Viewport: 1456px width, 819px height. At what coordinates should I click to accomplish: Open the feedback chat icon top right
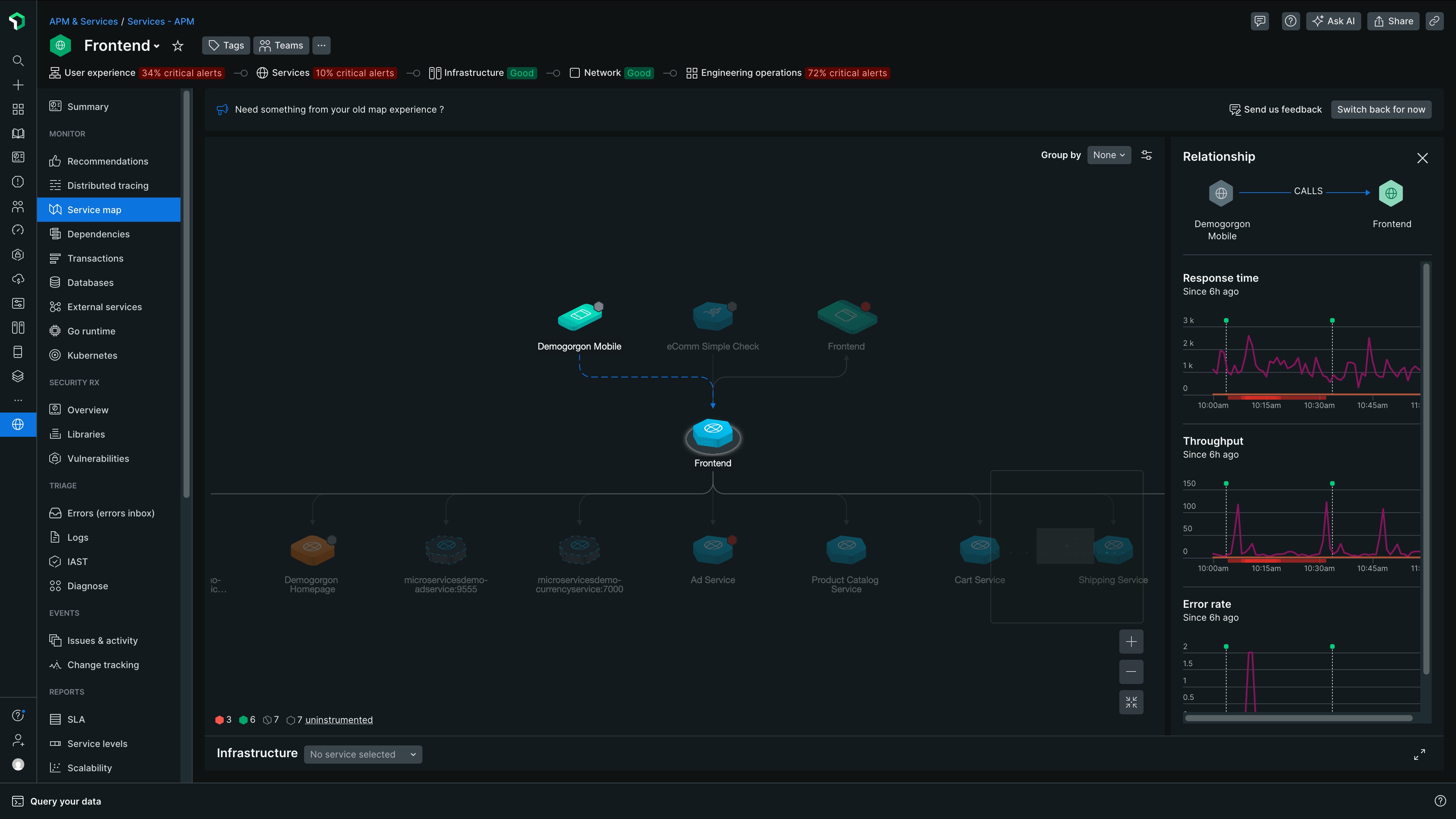click(1260, 21)
